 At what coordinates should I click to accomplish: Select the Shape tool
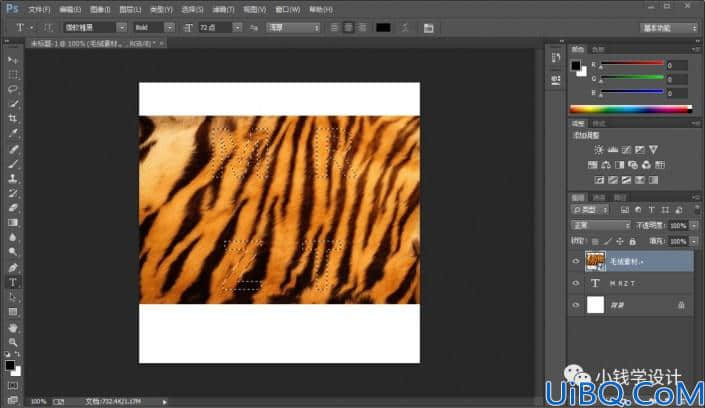pos(13,312)
